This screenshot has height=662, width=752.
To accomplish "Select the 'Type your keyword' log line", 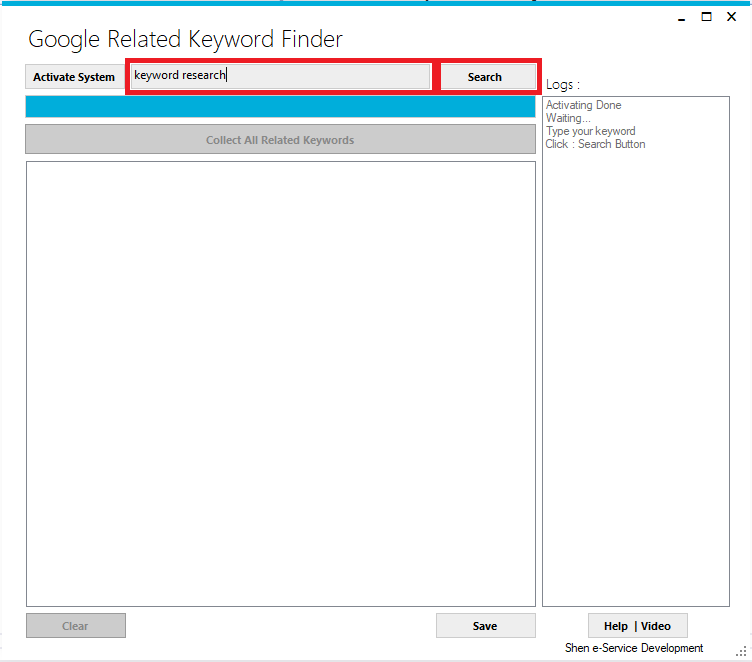I will 591,131.
